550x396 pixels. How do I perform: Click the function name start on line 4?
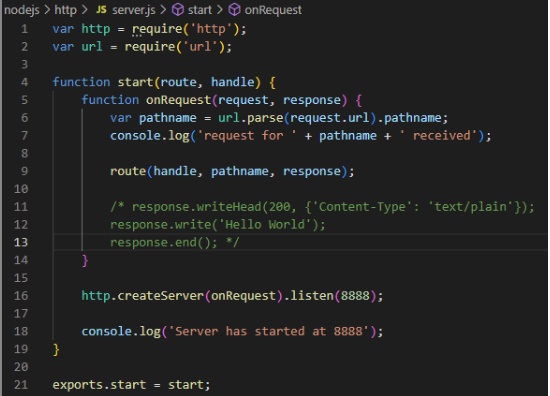[x=135, y=82]
